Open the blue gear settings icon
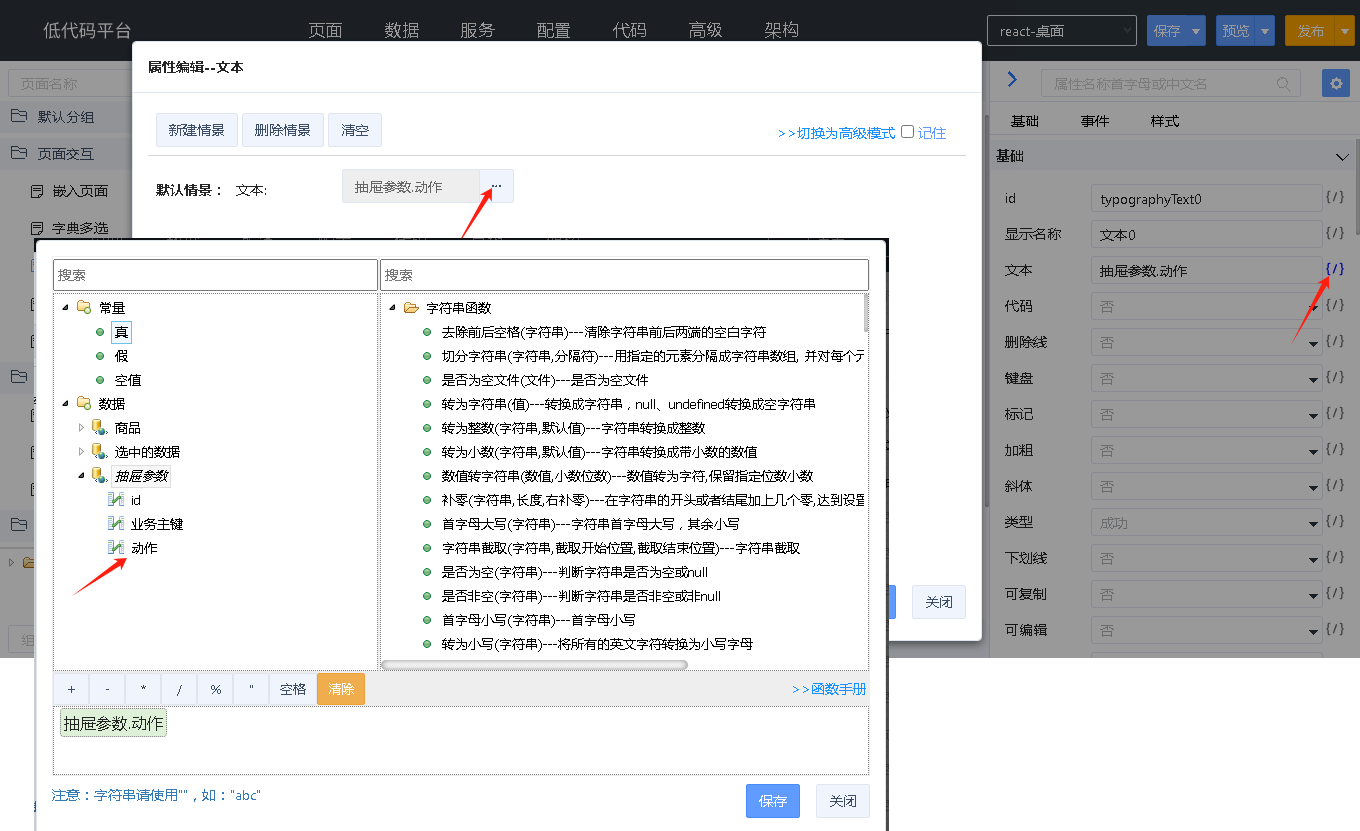Viewport: 1360px width, 831px height. pyautogui.click(x=1335, y=83)
